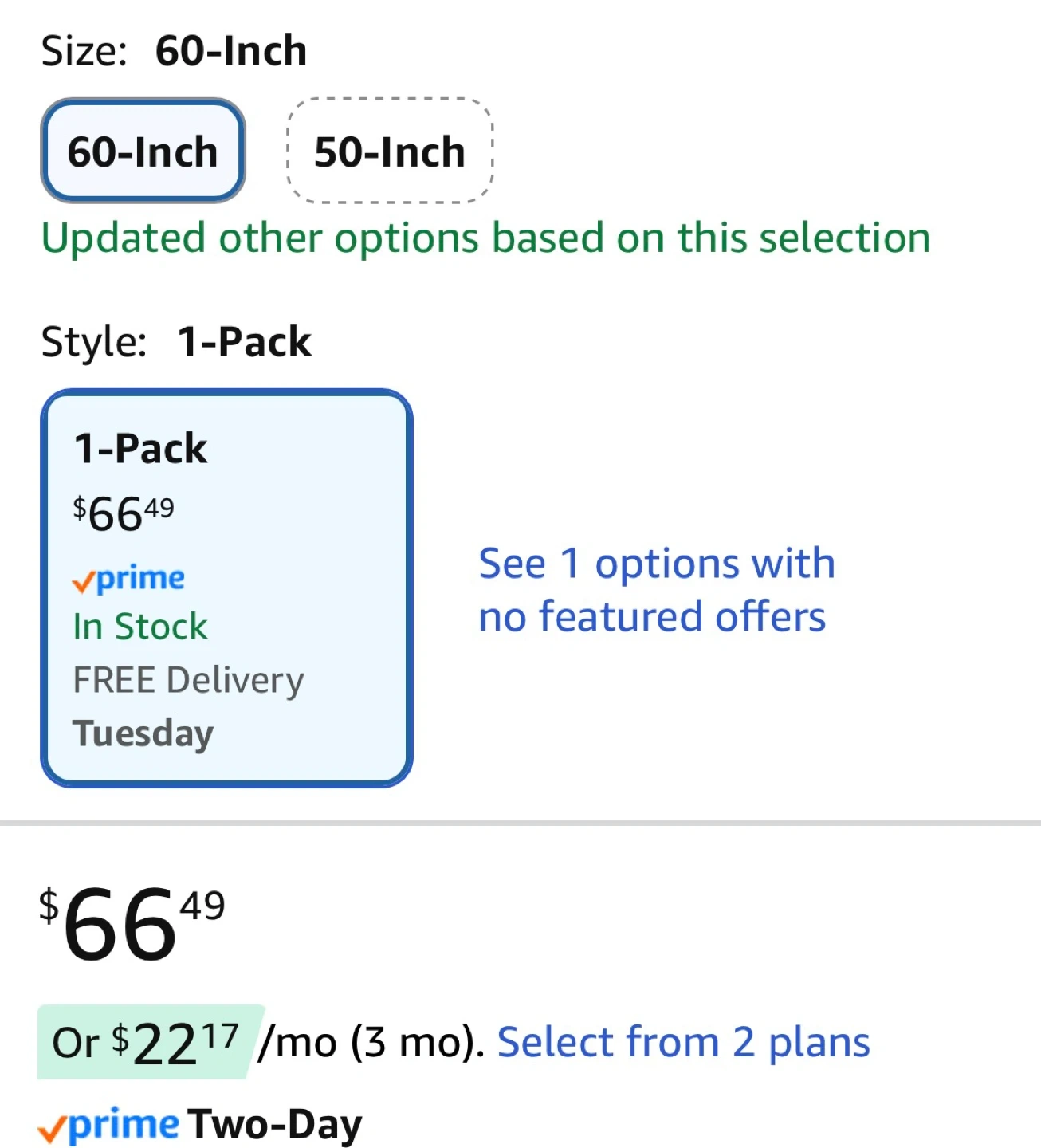Viewport: 1041px width, 1148px height.
Task: Click the large $66.49 main price
Action: click(132, 923)
